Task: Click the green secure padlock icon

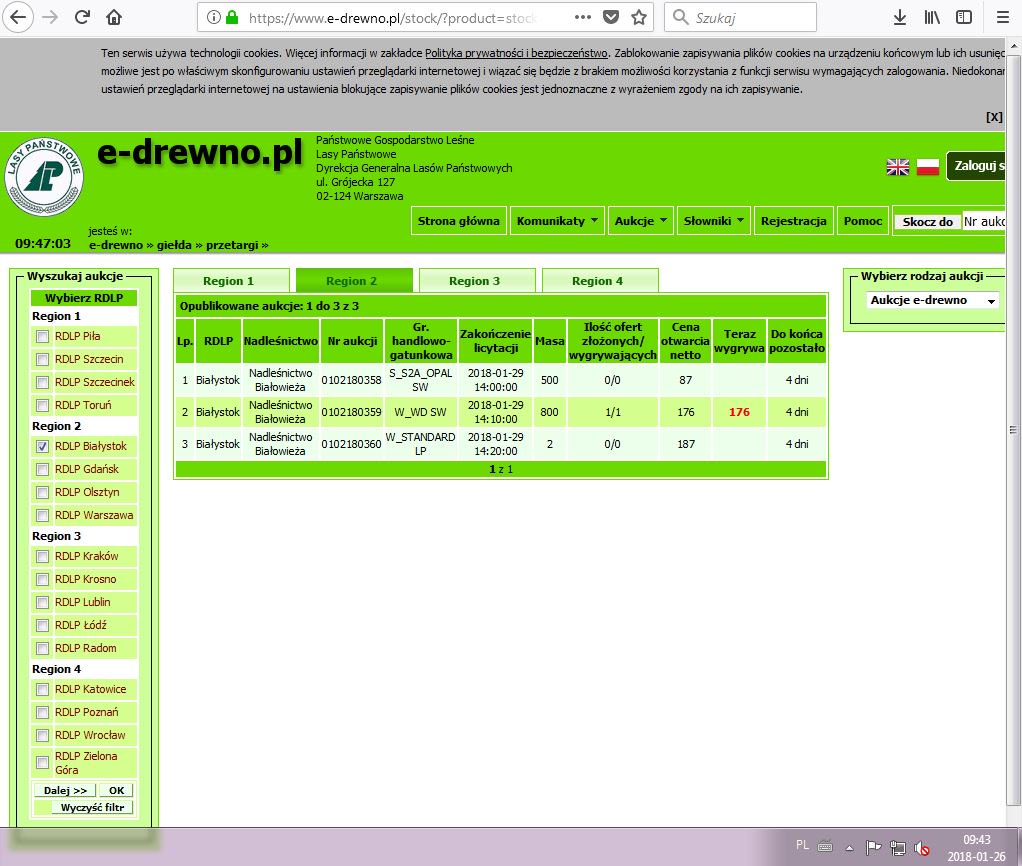Action: click(231, 18)
